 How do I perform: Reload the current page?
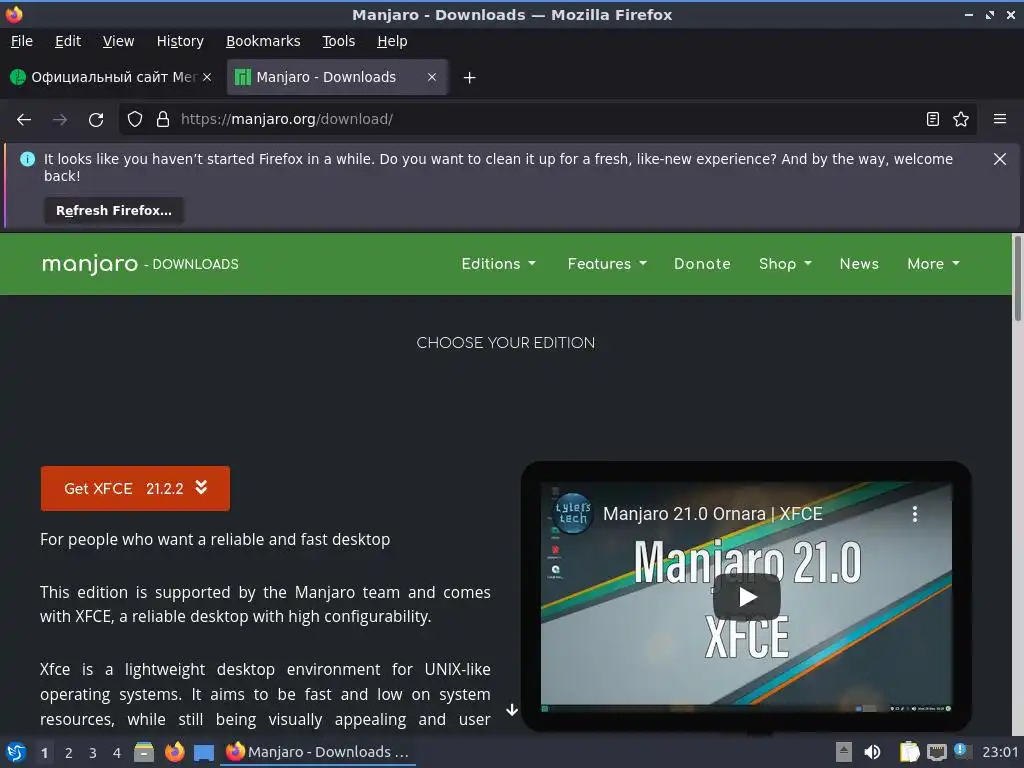pos(96,120)
